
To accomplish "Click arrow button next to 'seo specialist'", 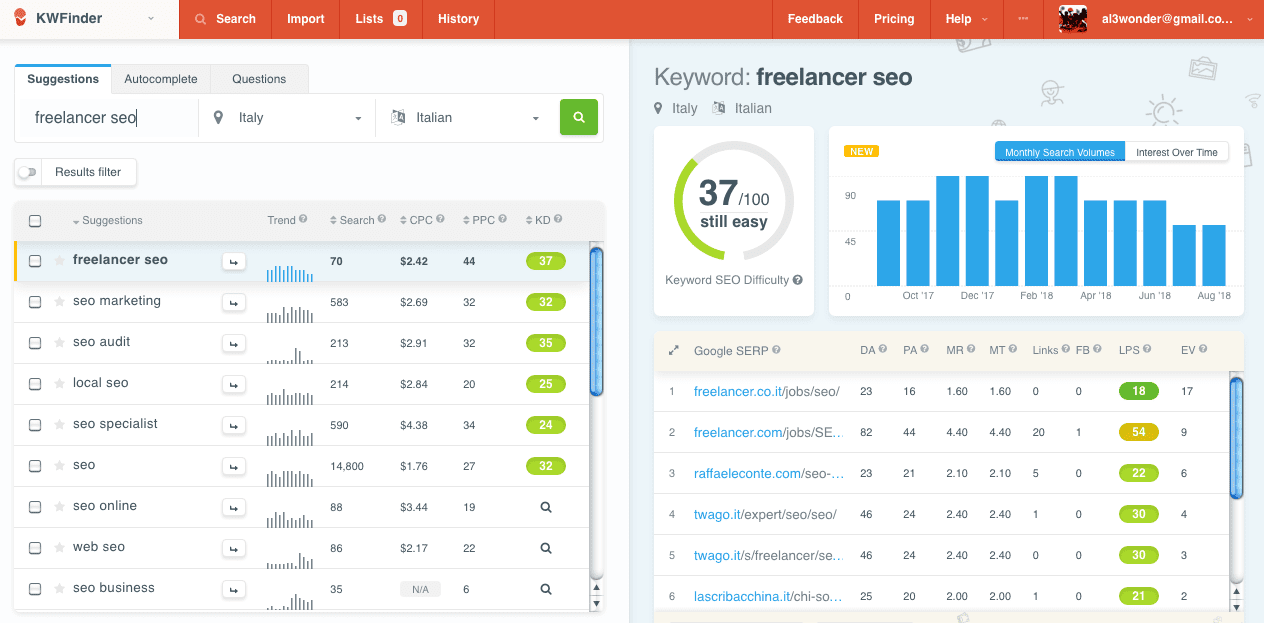I will [233, 426].
